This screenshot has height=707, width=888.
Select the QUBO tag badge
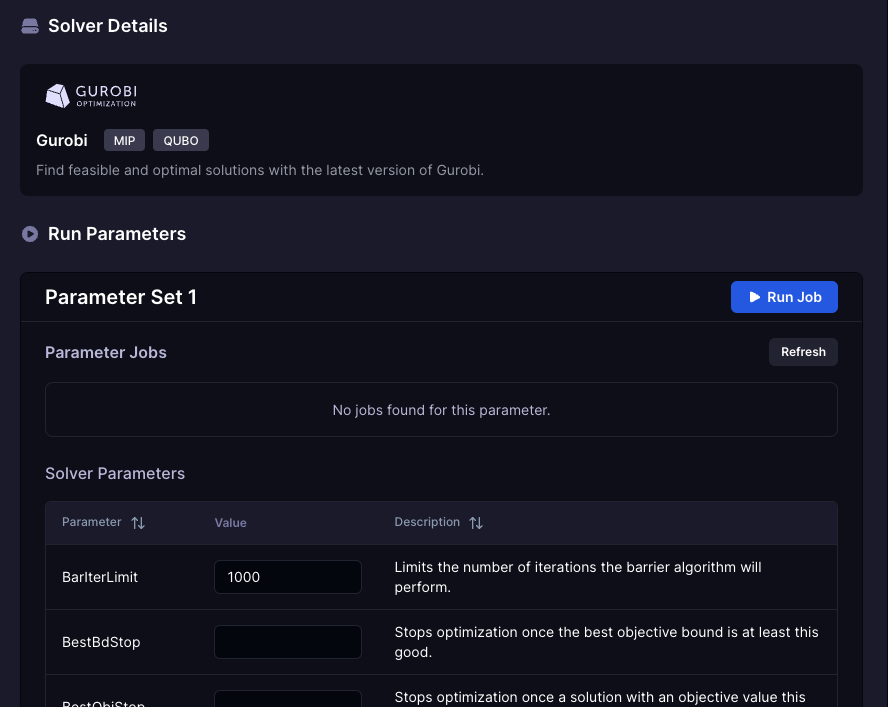(x=180, y=141)
